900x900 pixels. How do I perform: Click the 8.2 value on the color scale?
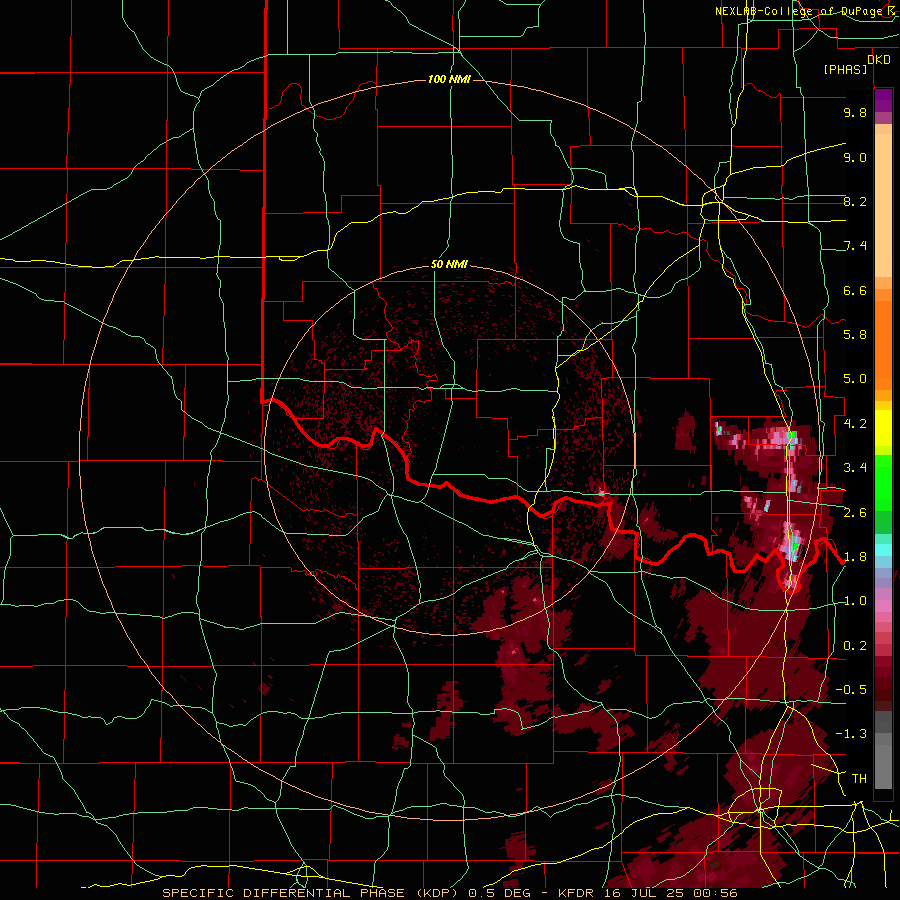(855, 201)
